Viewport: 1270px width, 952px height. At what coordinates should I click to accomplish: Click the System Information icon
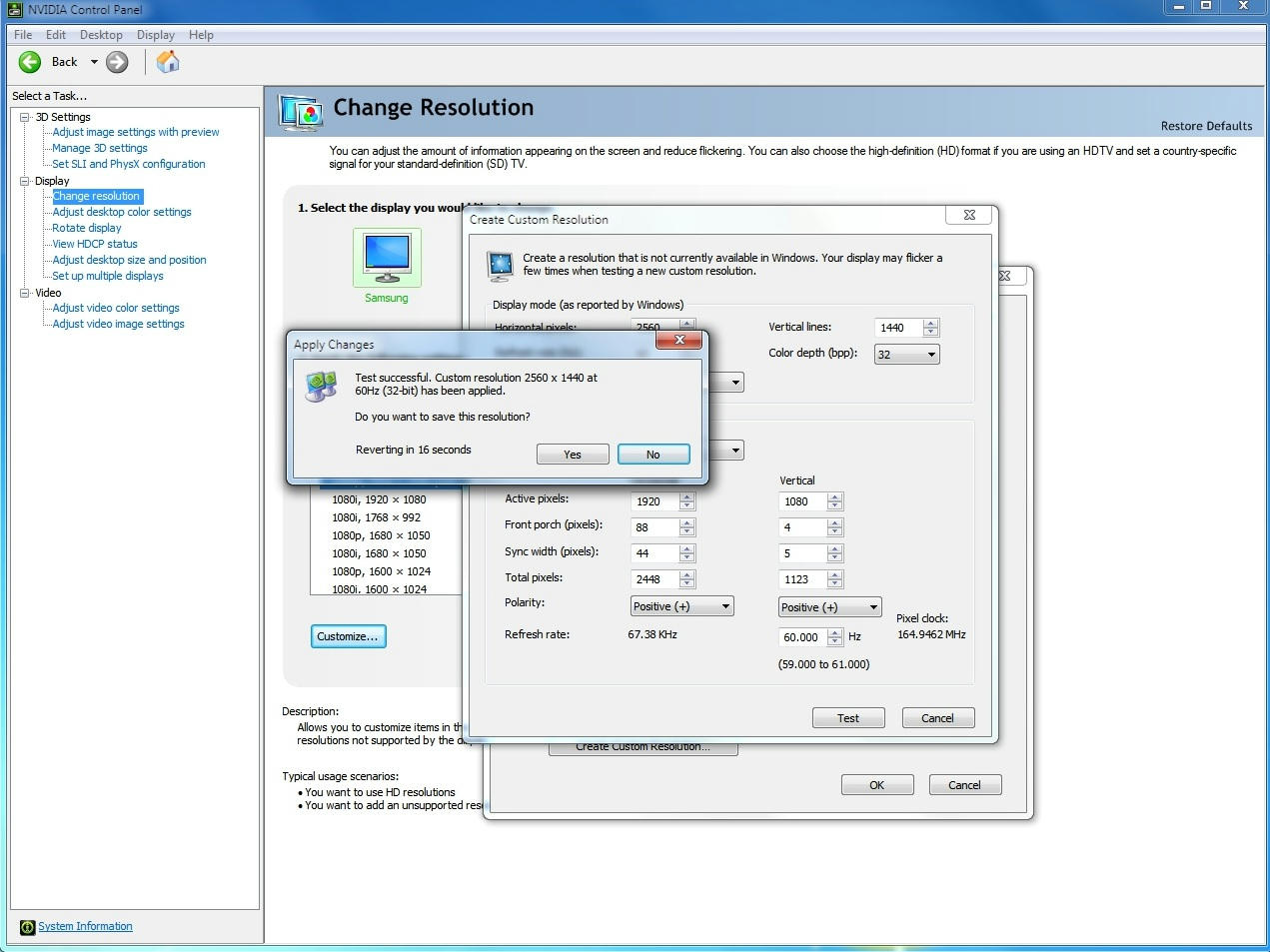(27, 927)
